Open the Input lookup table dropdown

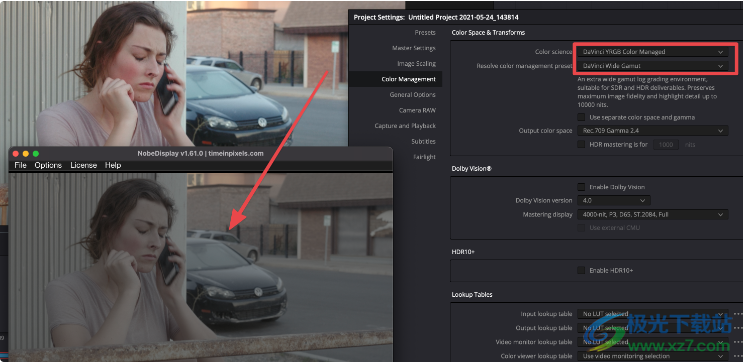pos(652,314)
